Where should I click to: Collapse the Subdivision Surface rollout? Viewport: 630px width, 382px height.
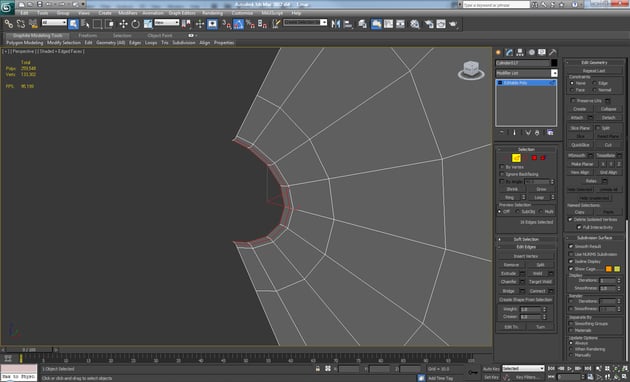pos(595,237)
